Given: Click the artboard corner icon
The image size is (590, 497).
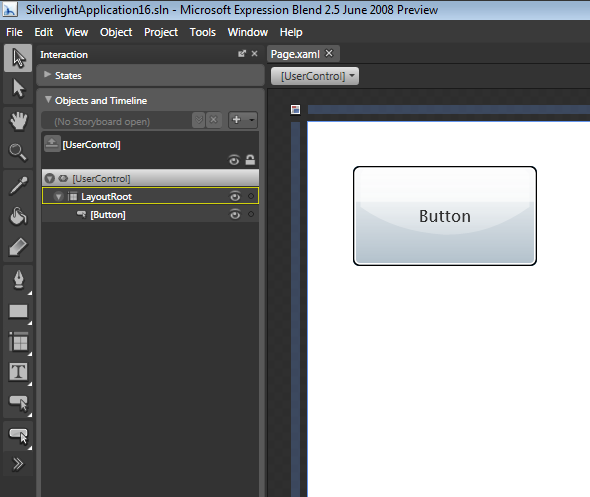Looking at the screenshot, I should tap(295, 109).
